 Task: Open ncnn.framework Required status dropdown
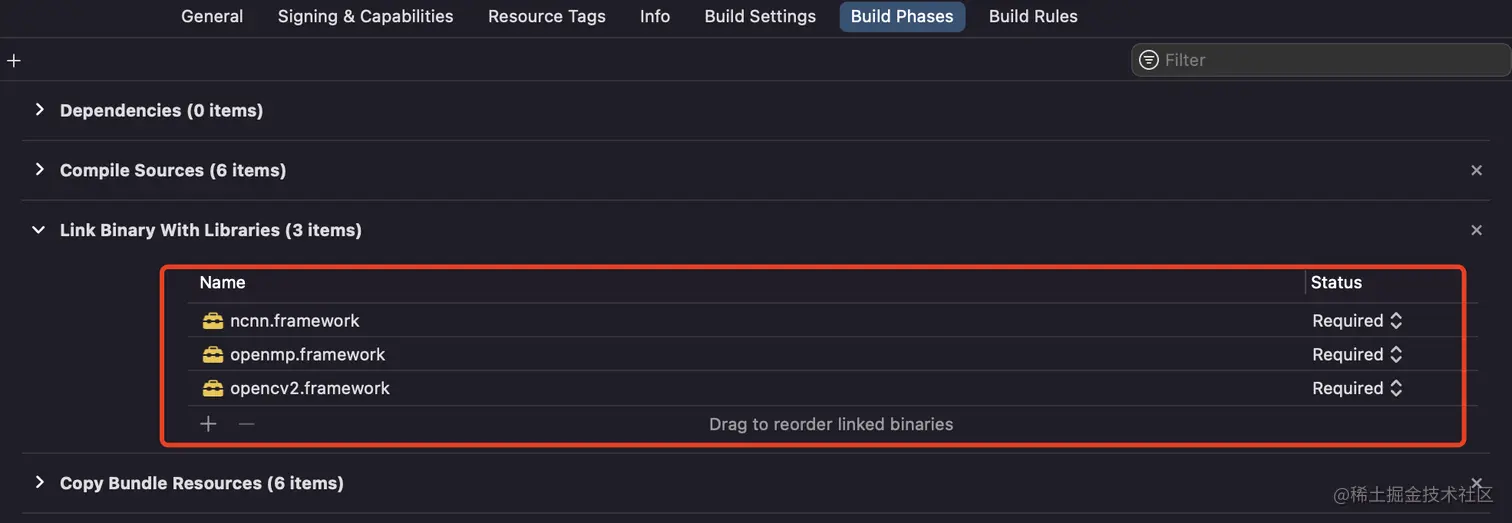point(1357,321)
